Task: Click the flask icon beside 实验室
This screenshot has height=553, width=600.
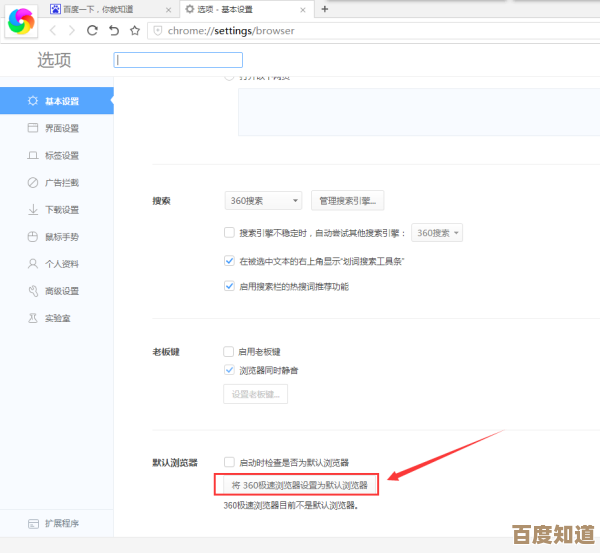Action: (33, 318)
